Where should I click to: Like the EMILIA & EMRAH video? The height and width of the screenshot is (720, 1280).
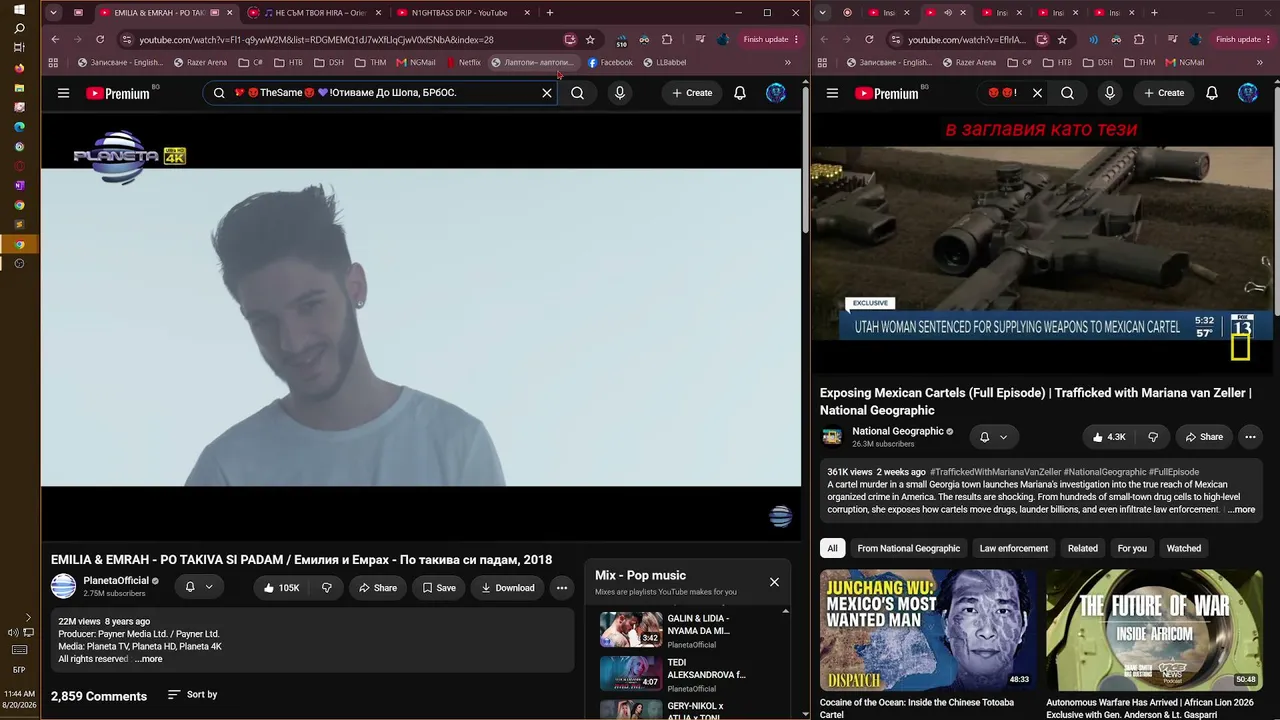282,588
